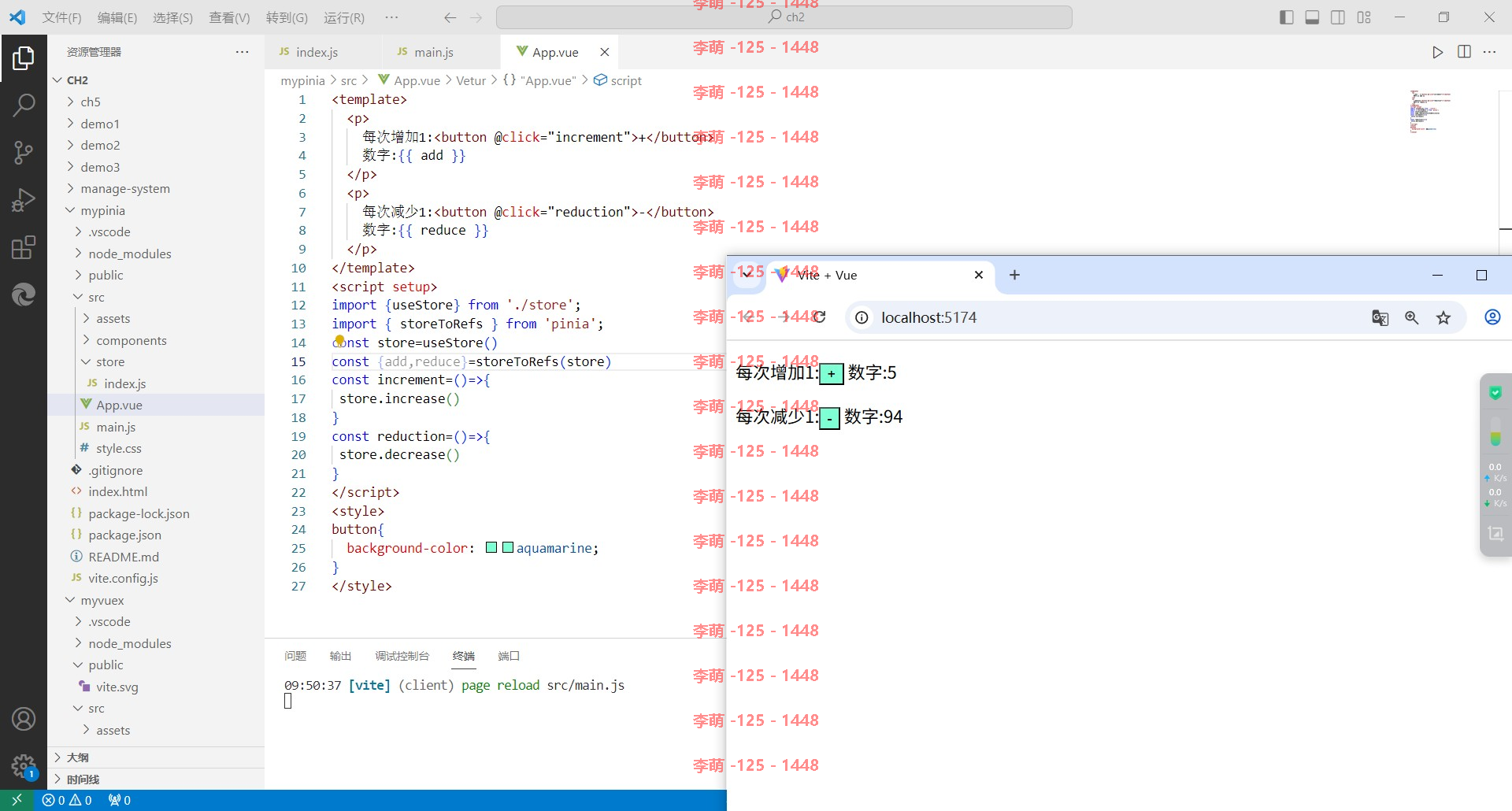Open Run and Debug view
The image size is (1512, 811).
(24, 200)
